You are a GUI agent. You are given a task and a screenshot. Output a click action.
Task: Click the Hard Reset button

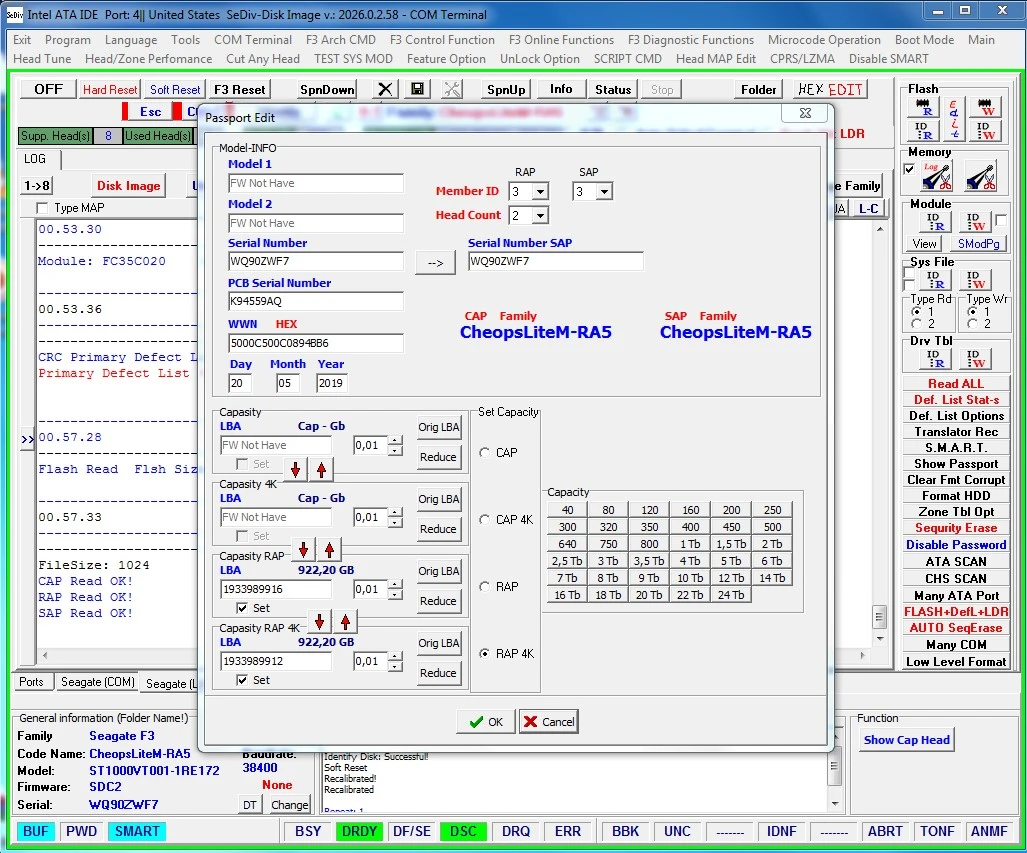[110, 90]
